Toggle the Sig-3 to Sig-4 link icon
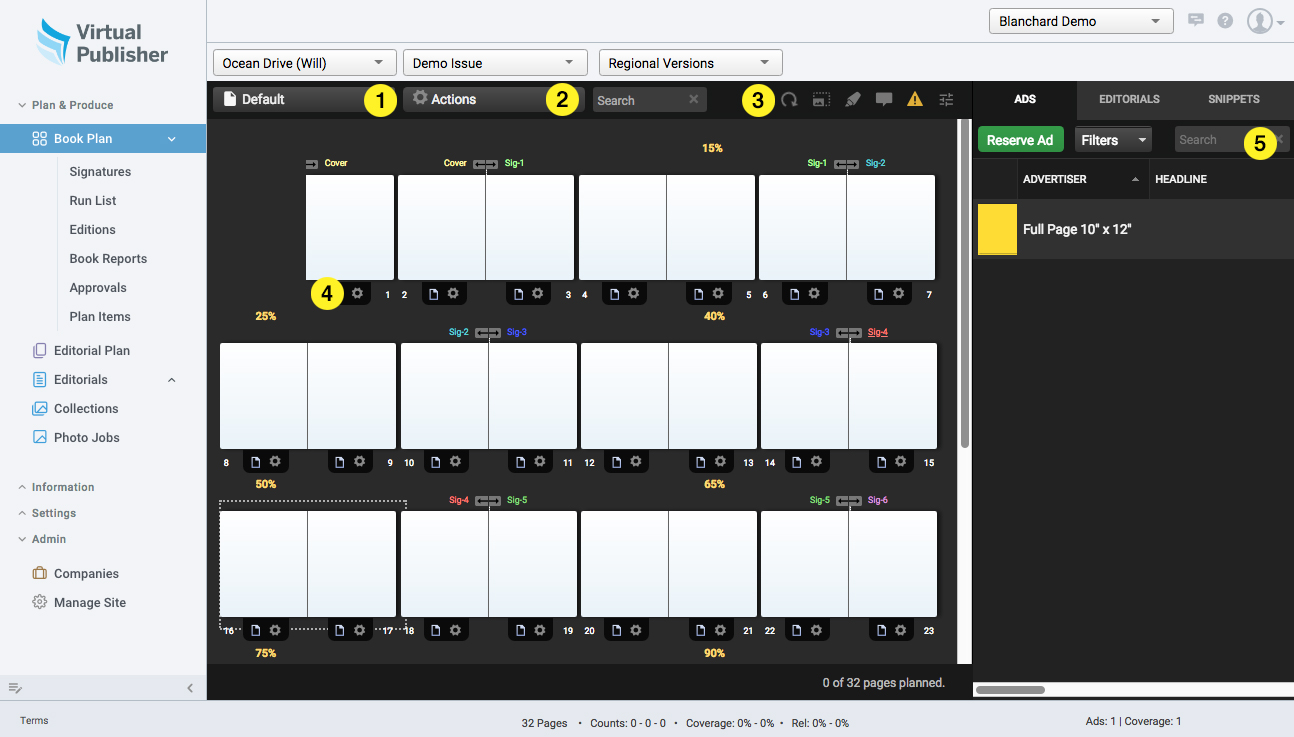The height and width of the screenshot is (737, 1294). click(x=848, y=332)
